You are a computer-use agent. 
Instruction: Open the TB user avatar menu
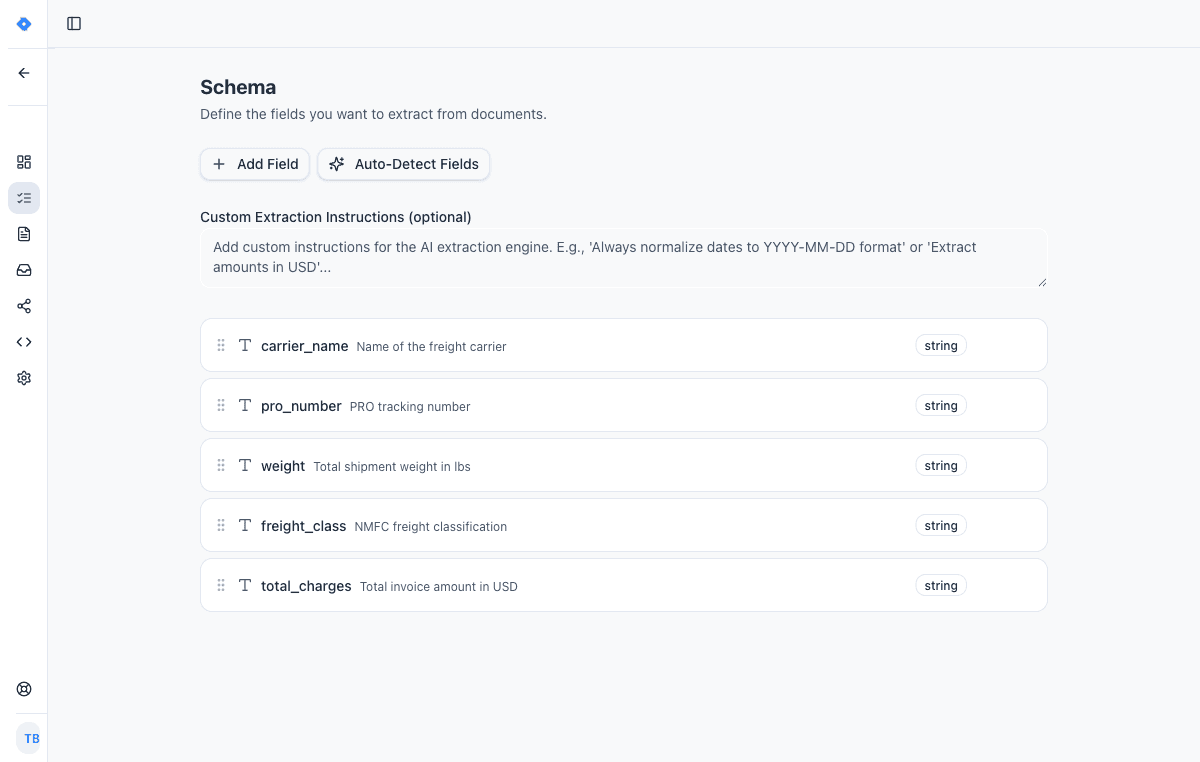click(x=30, y=738)
